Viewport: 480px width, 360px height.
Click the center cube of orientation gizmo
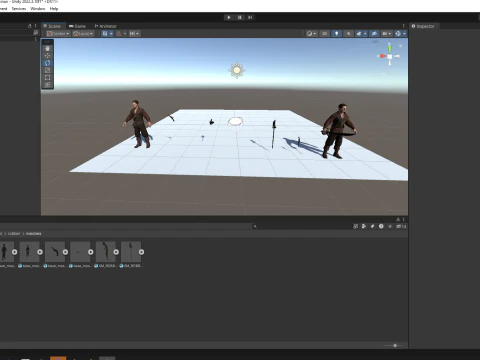pyautogui.click(x=390, y=56)
